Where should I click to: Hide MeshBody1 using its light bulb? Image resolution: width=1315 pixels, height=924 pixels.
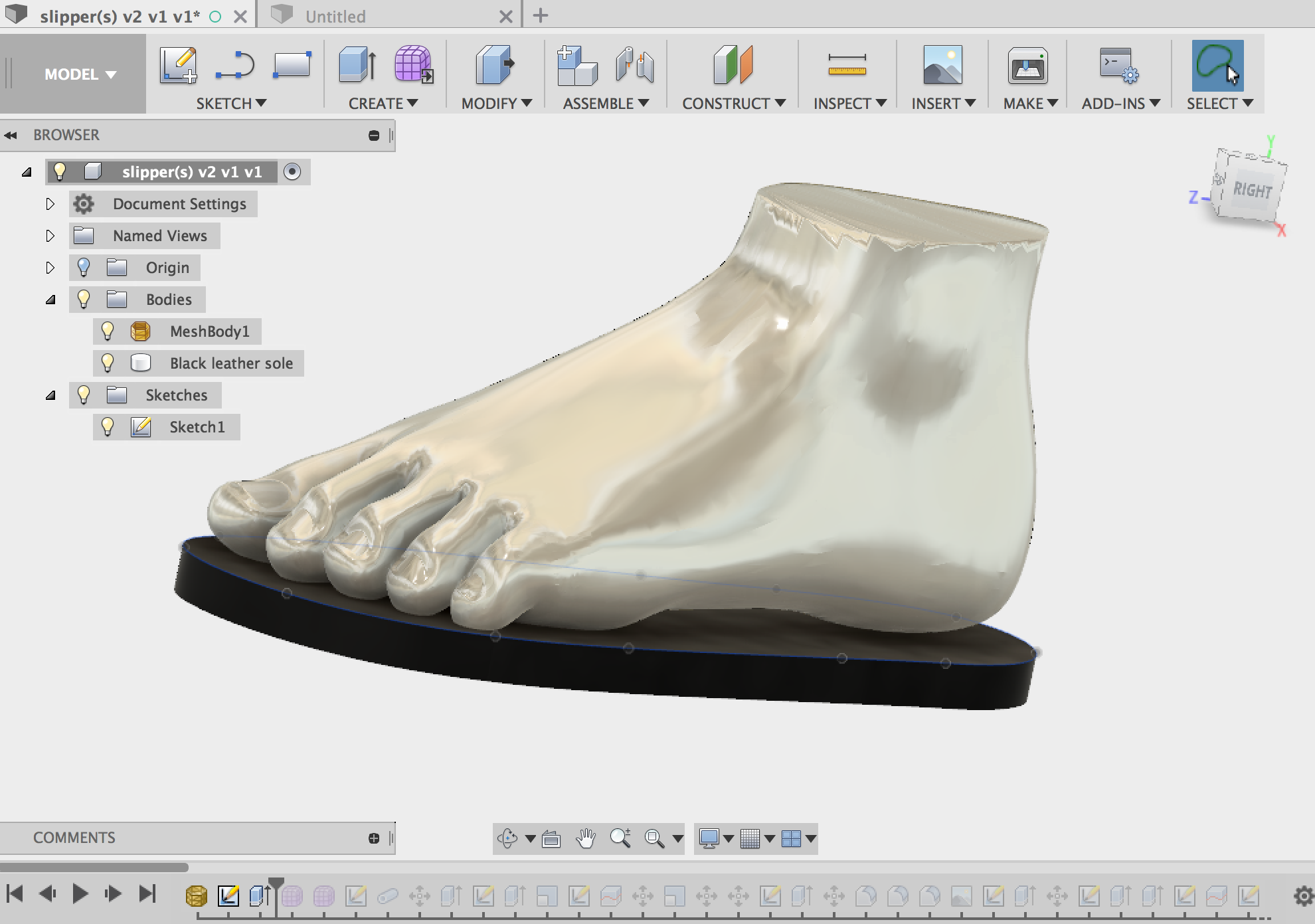[108, 331]
